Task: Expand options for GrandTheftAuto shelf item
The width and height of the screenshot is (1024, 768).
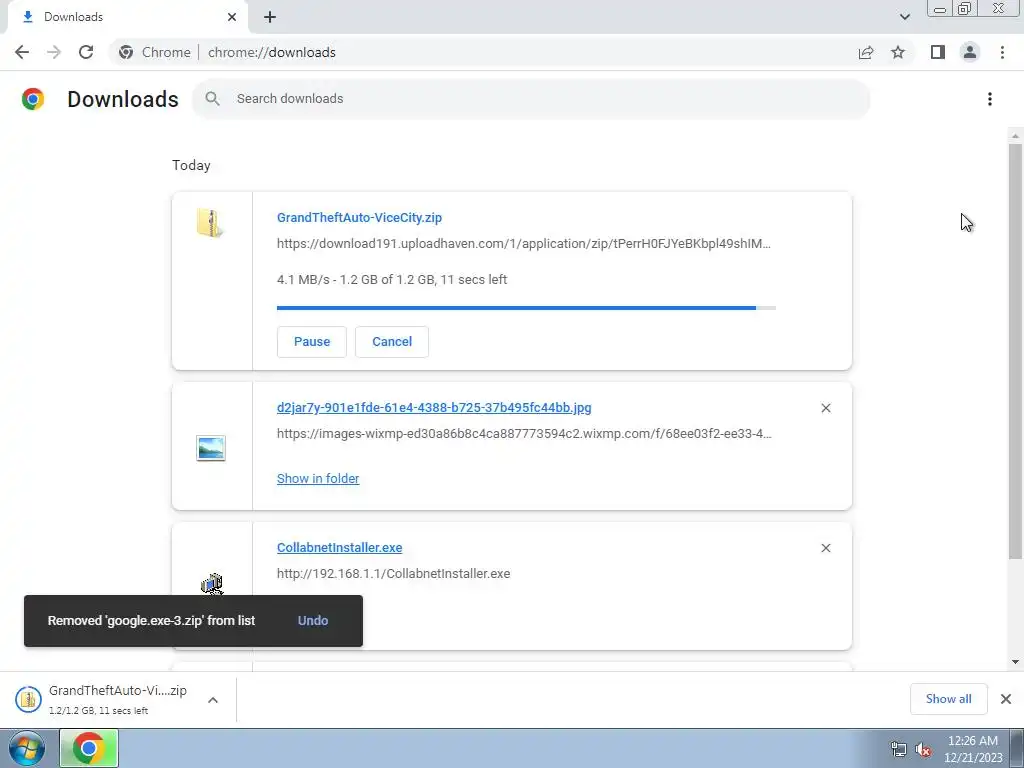Action: pyautogui.click(x=213, y=700)
